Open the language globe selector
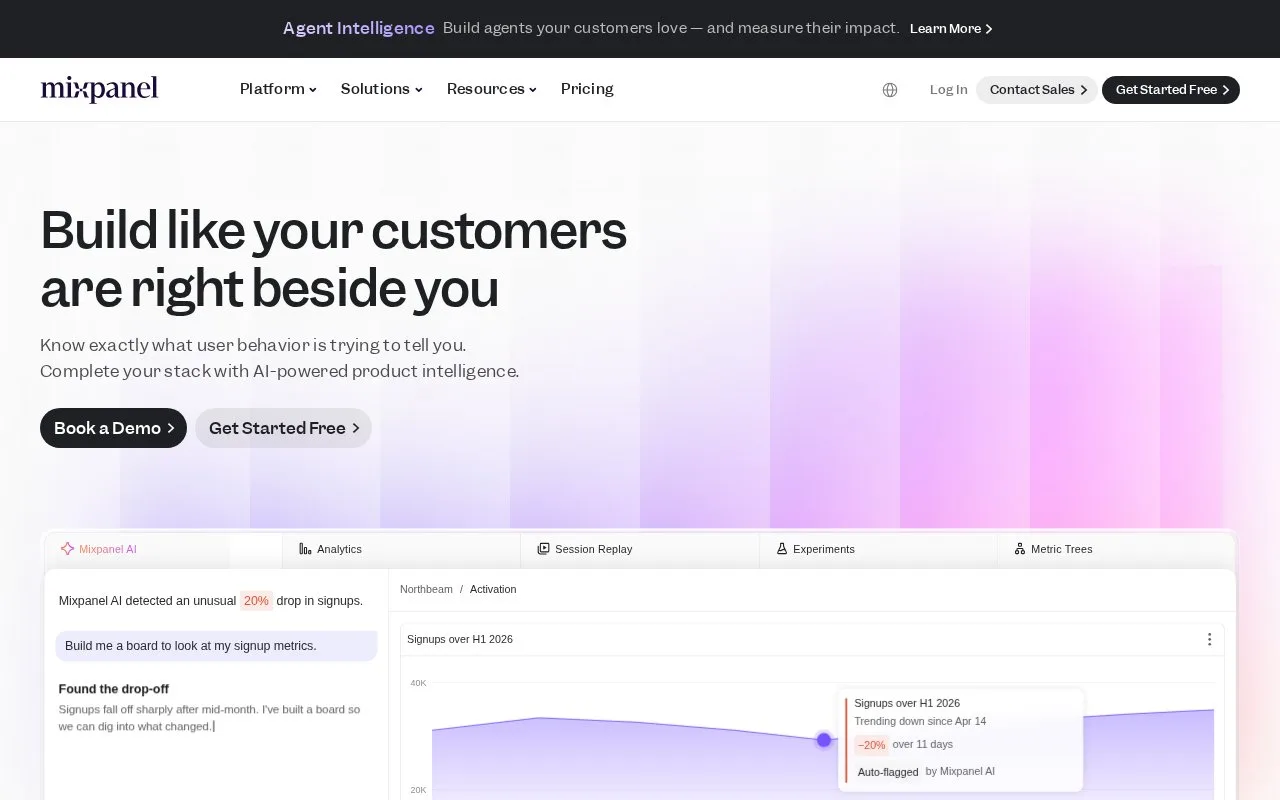The image size is (1280, 800). 890,90
